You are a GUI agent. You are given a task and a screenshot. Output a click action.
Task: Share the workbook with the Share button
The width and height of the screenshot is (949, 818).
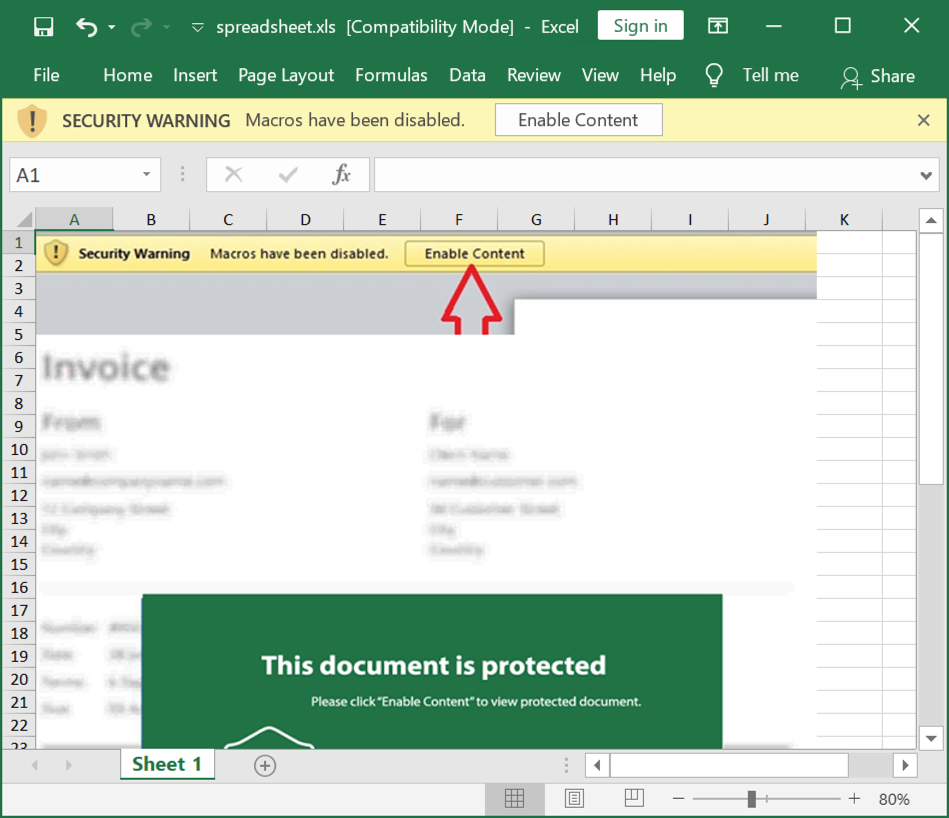pos(878,76)
